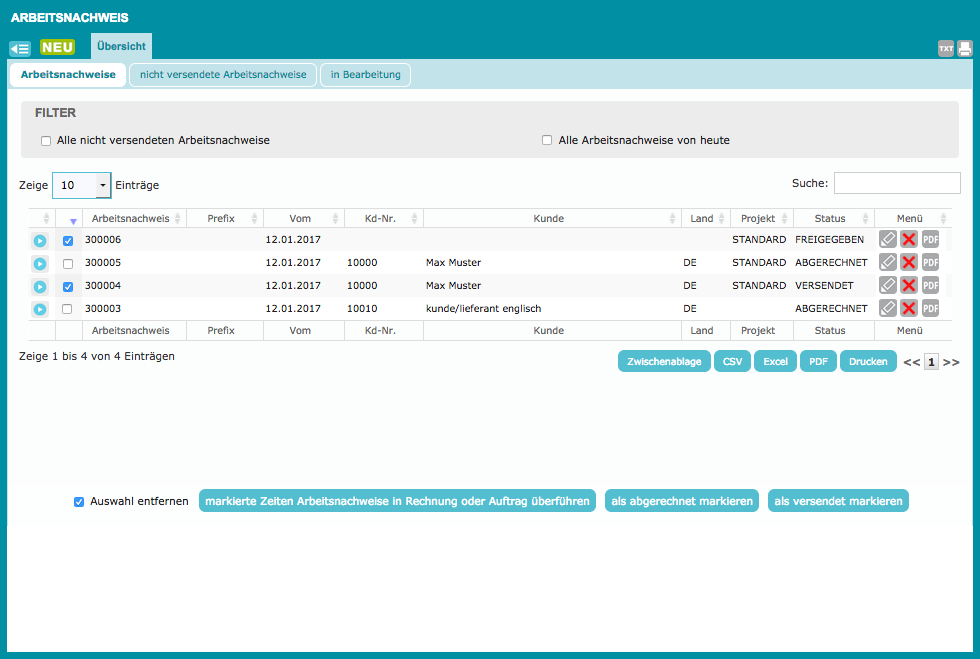Edit Arbeitsnachweis 300006 with pencil icon
This screenshot has width=980, height=659.
(x=887, y=240)
